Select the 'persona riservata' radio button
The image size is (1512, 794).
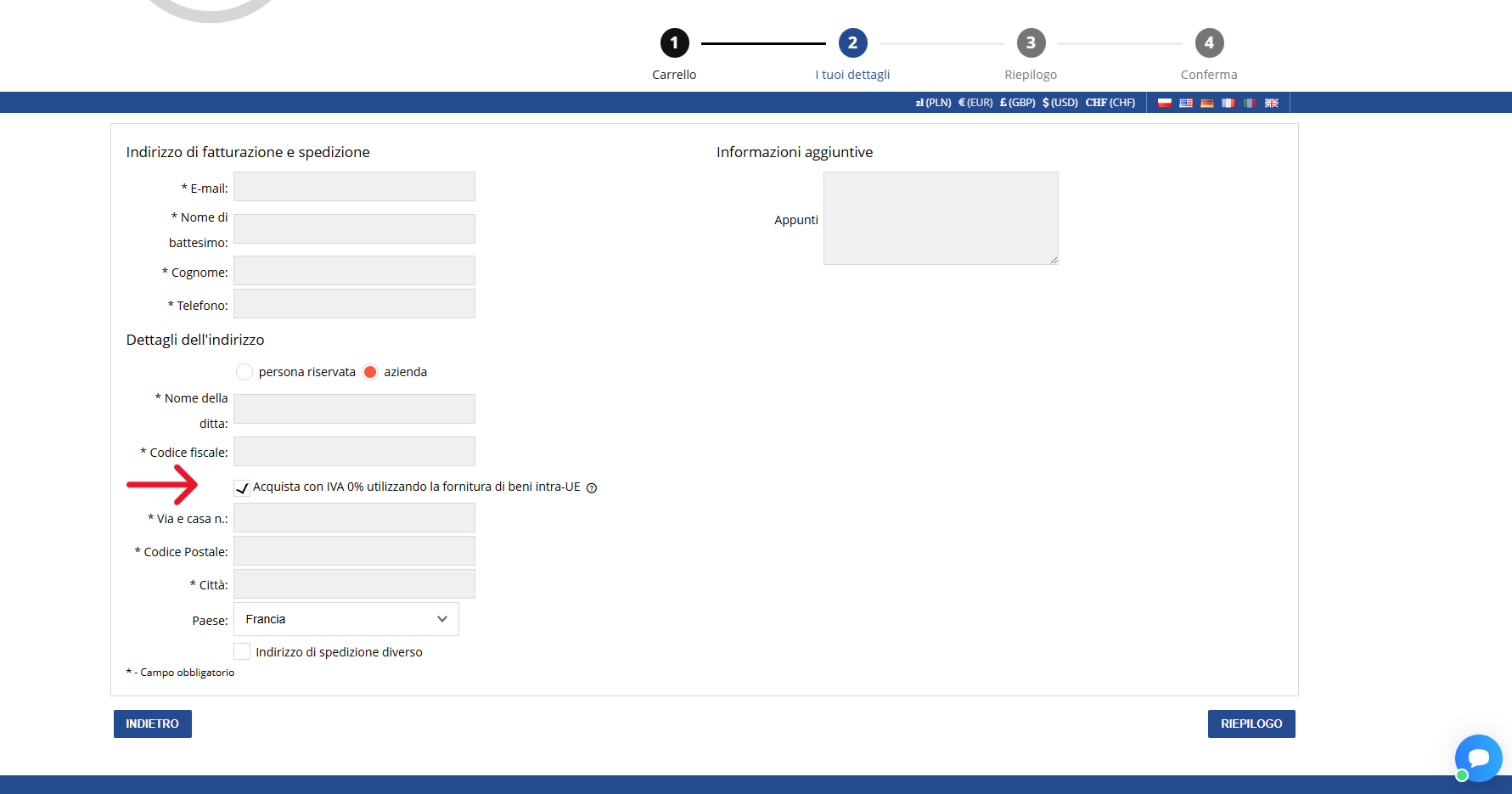coord(245,372)
